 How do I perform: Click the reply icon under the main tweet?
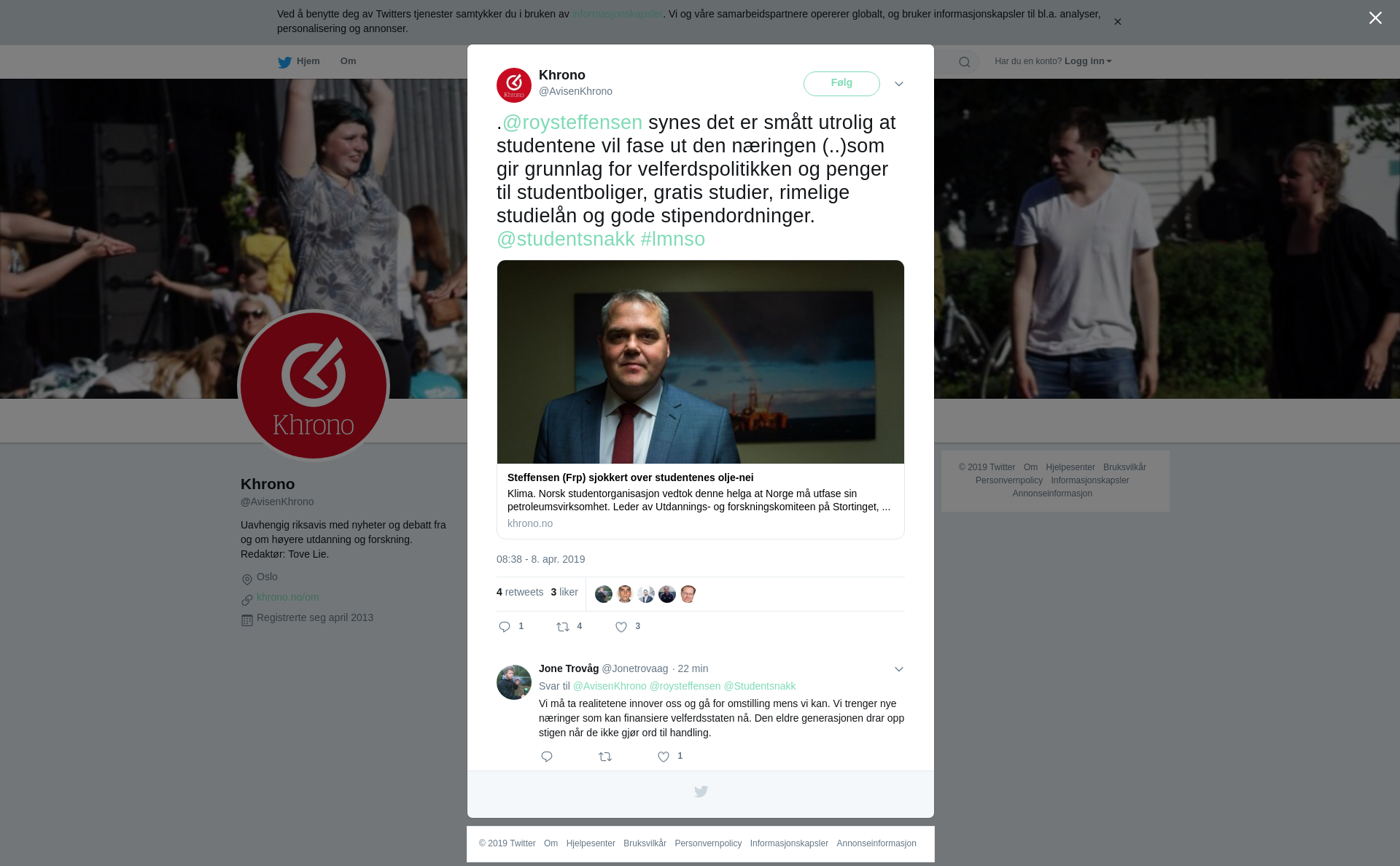(x=505, y=627)
